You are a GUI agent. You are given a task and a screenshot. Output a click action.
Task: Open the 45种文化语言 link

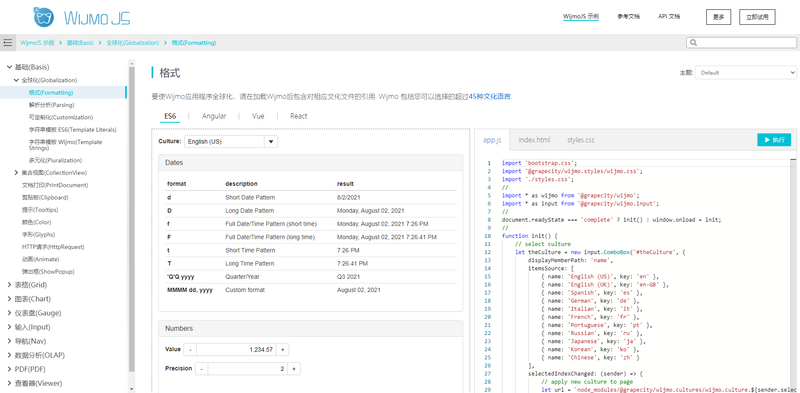click(x=490, y=96)
